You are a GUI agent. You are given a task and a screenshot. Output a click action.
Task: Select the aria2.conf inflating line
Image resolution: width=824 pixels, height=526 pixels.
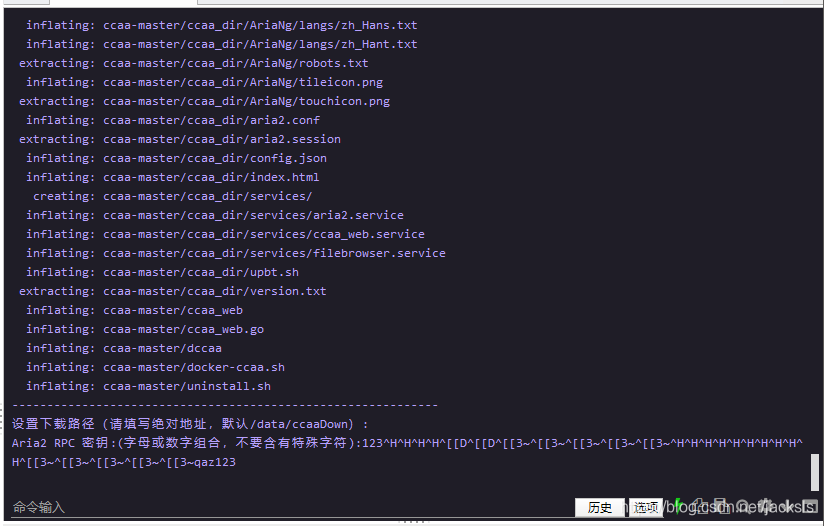pos(173,120)
